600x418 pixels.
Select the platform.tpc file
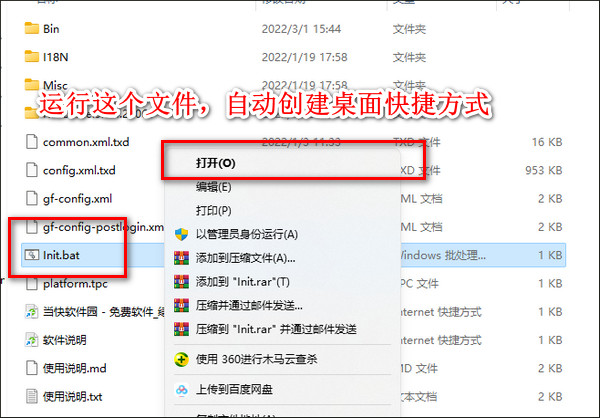click(75, 284)
